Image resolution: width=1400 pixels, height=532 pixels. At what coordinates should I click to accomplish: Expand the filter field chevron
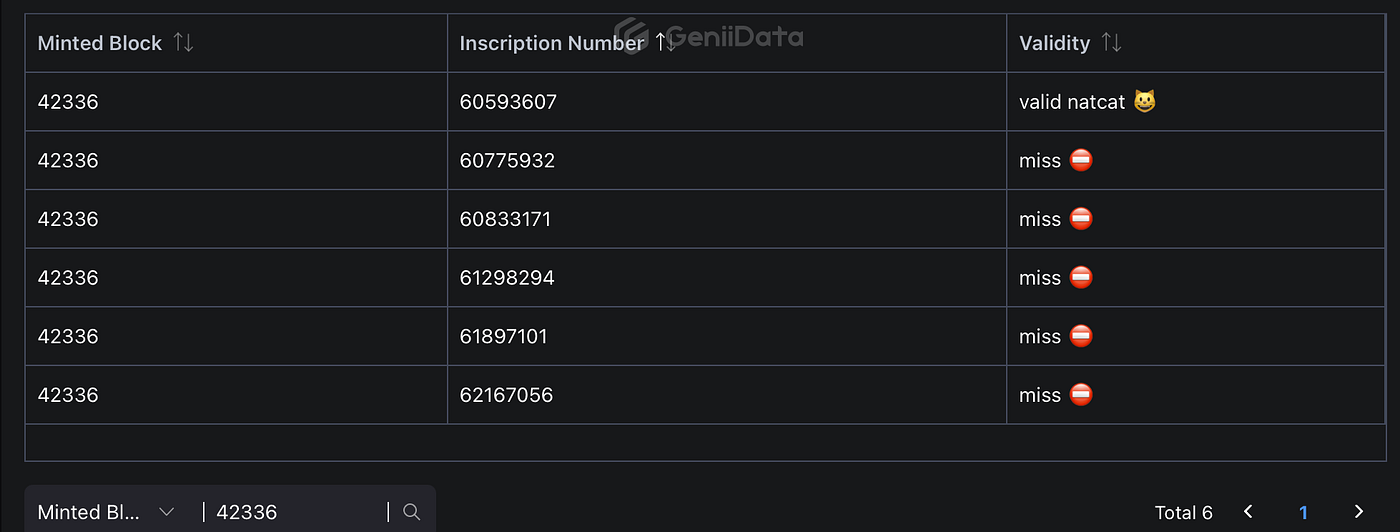(166, 512)
